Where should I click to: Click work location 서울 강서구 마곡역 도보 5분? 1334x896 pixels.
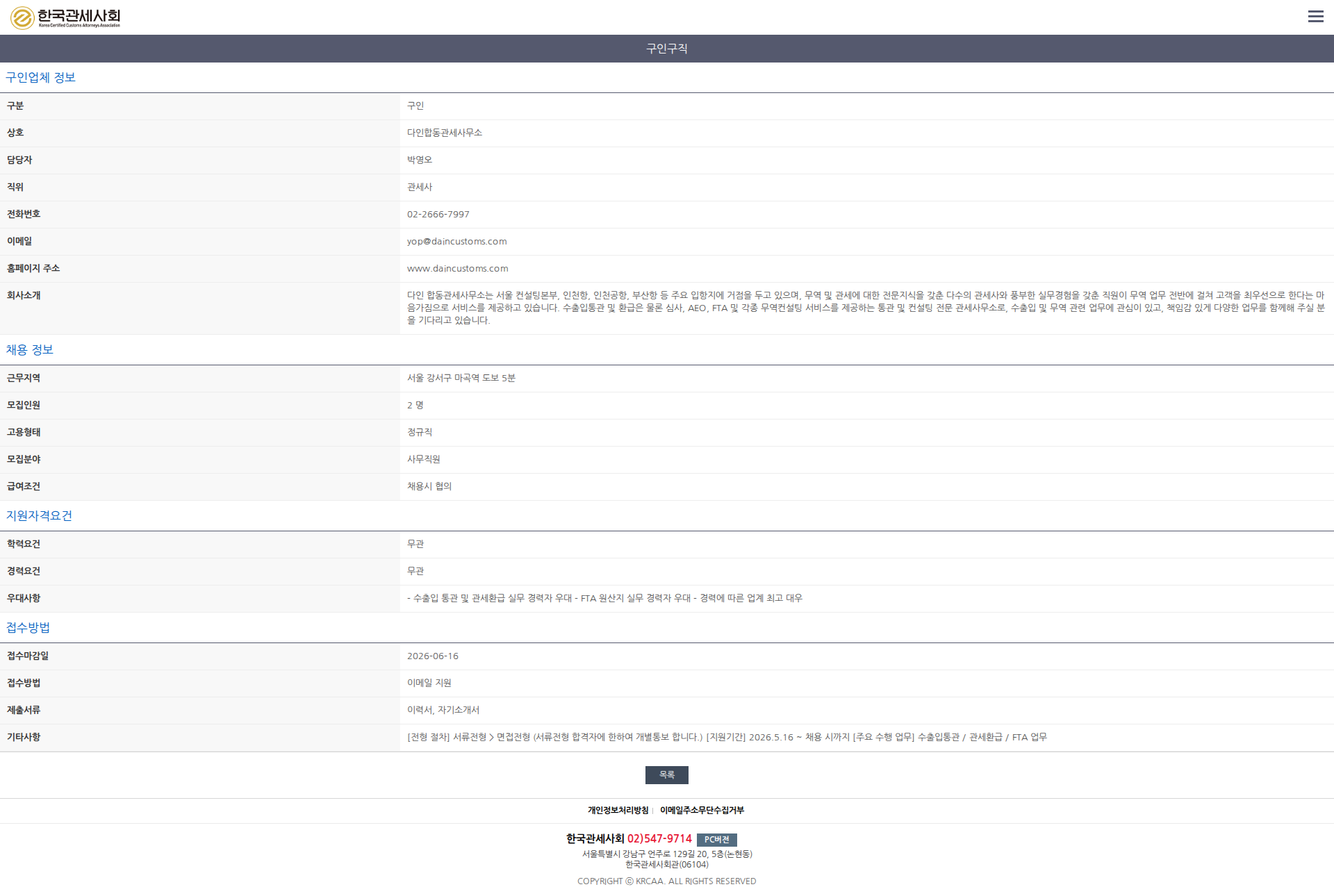coord(461,378)
